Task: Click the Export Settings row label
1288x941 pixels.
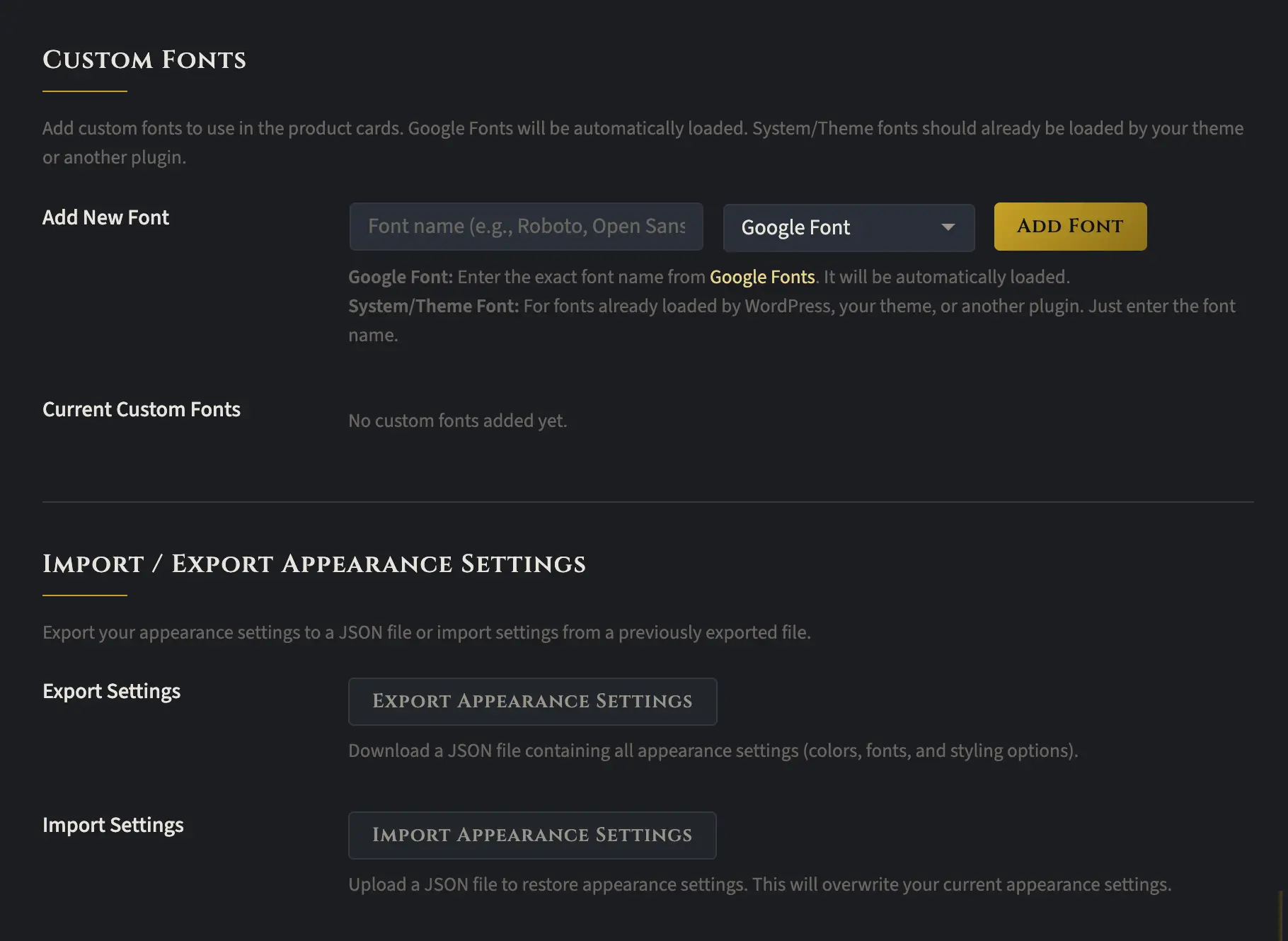Action: pos(111,691)
